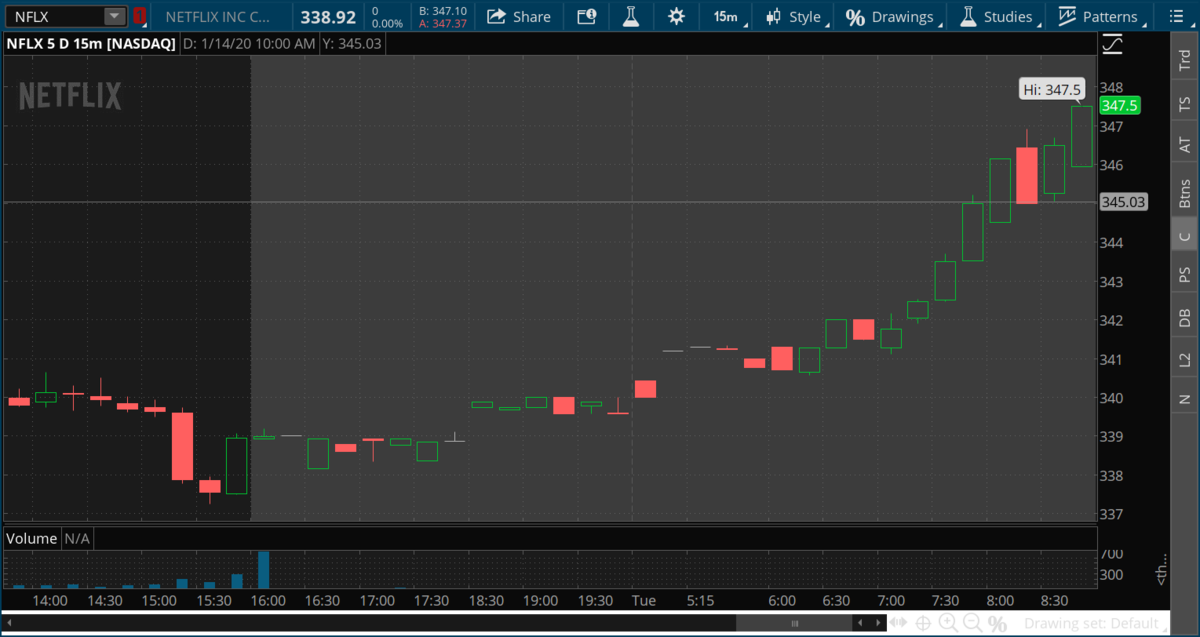Click the Share button
The image size is (1200, 637).
pos(519,16)
